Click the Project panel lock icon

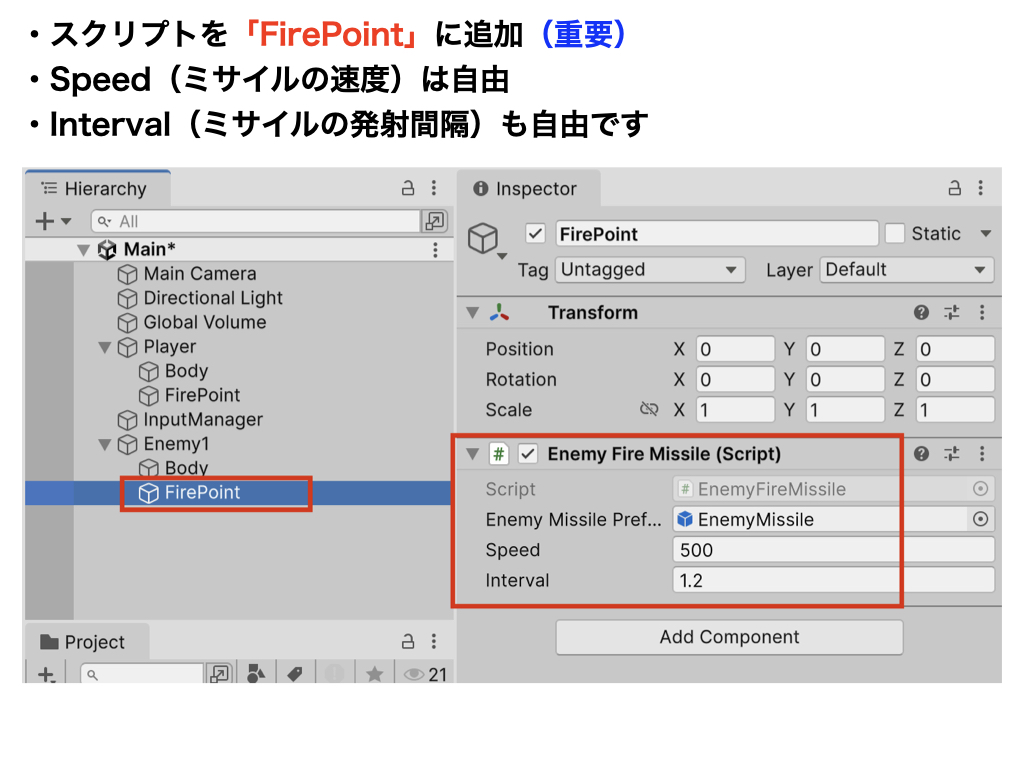[x=408, y=642]
